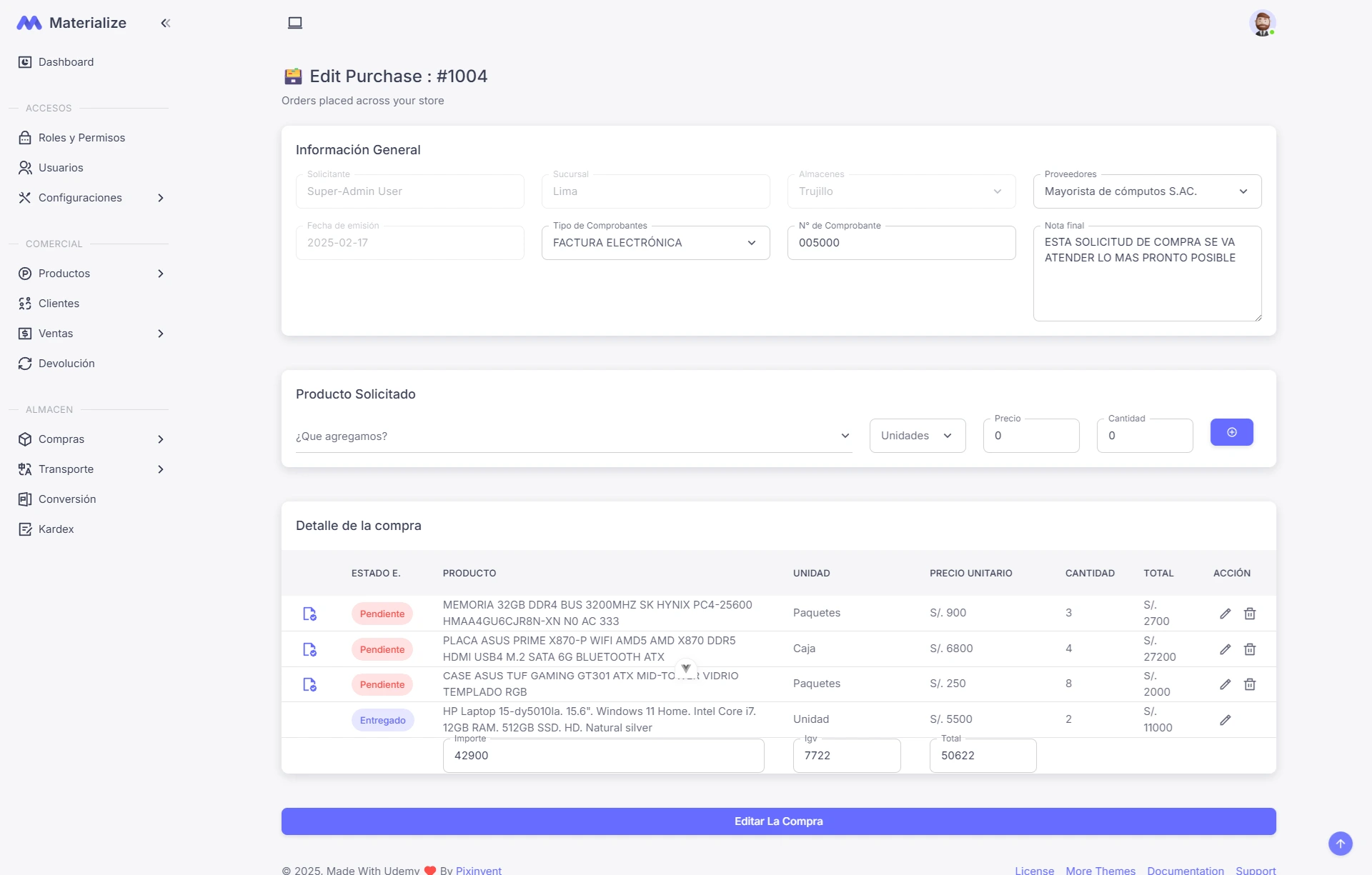This screenshot has width=1372, height=875.
Task: Delete the PLACA ASUS PRIME row
Action: [1250, 649]
